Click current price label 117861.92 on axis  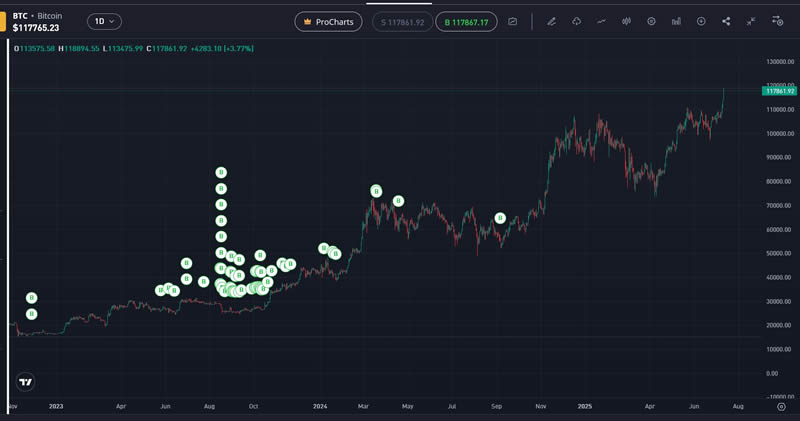[x=779, y=91]
